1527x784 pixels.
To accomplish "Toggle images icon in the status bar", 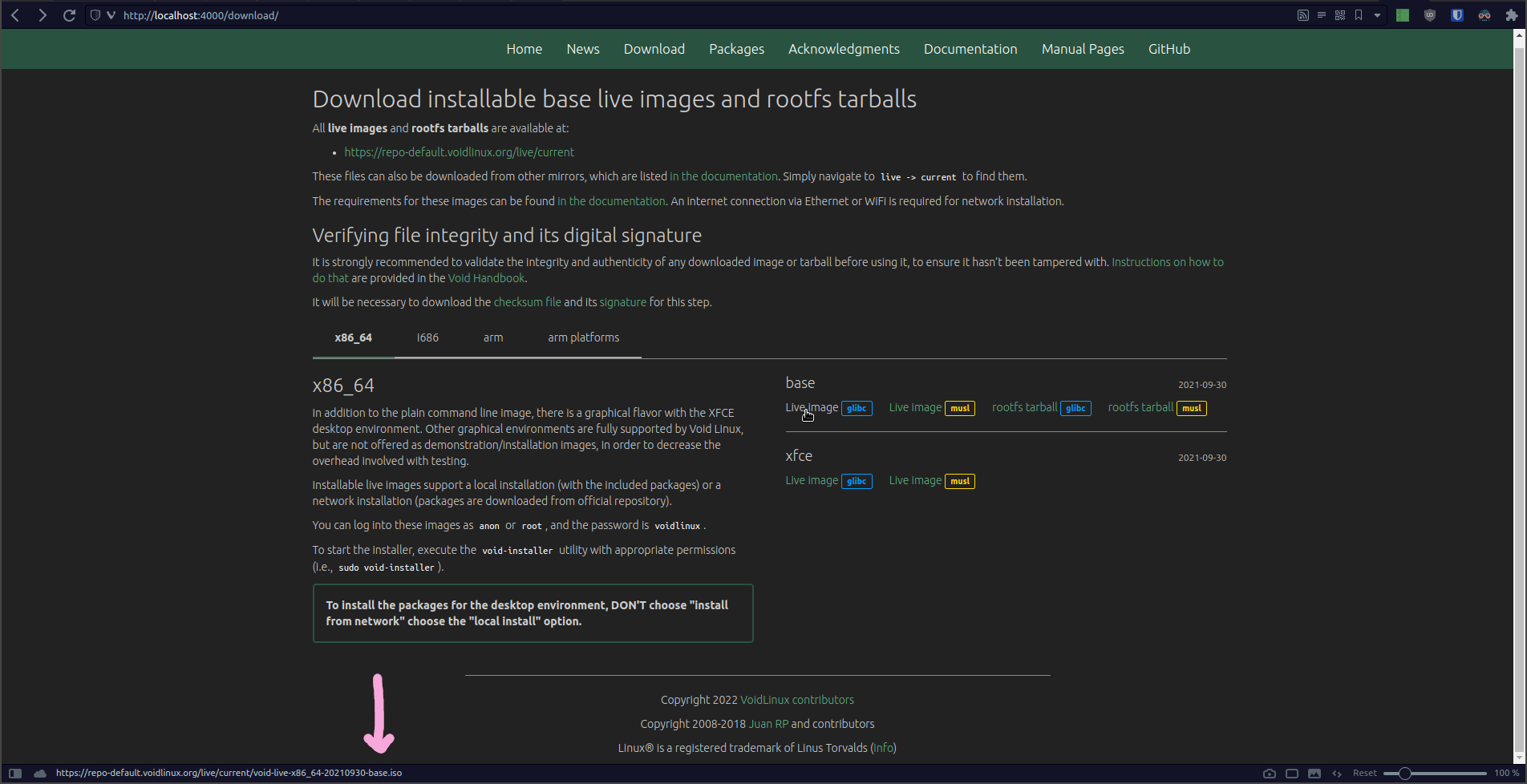I will [x=1314, y=774].
